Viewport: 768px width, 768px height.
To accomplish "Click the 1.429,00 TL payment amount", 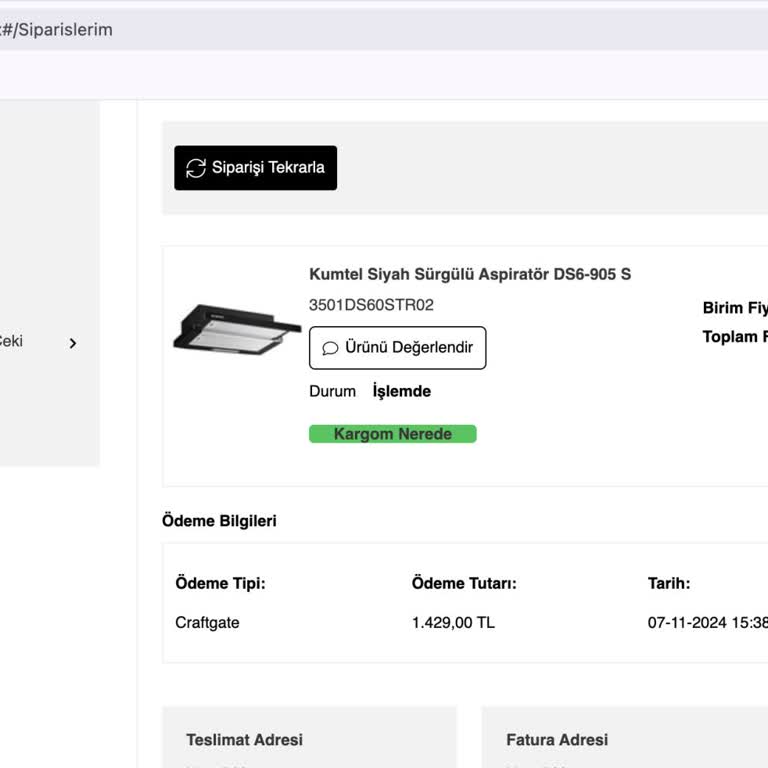I will click(x=453, y=623).
